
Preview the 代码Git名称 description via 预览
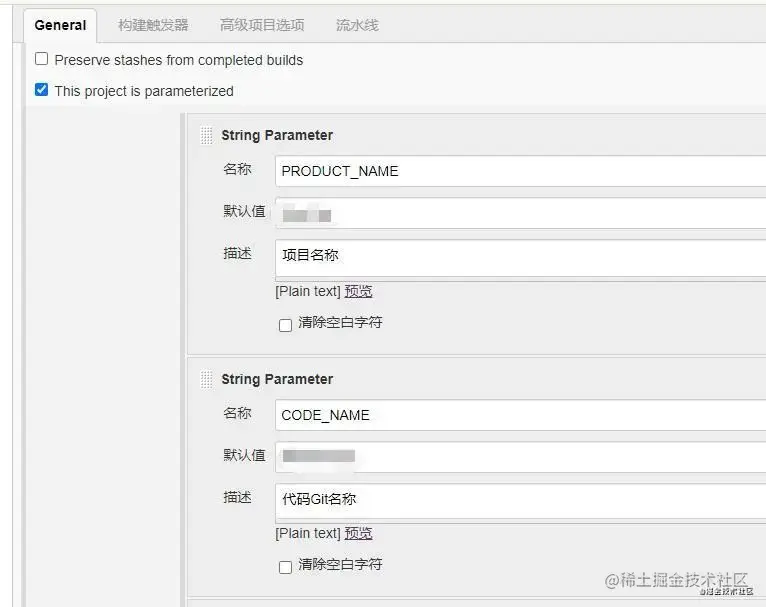359,533
